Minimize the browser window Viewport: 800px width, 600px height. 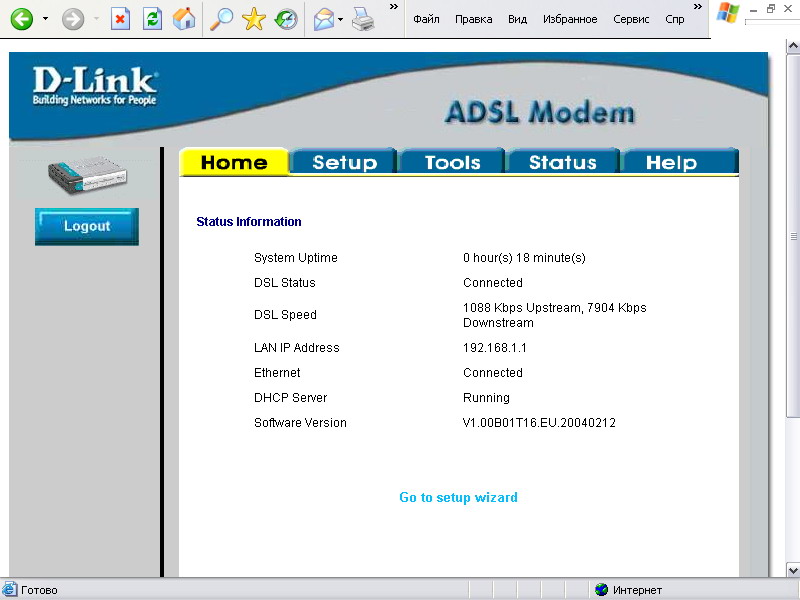(x=754, y=9)
